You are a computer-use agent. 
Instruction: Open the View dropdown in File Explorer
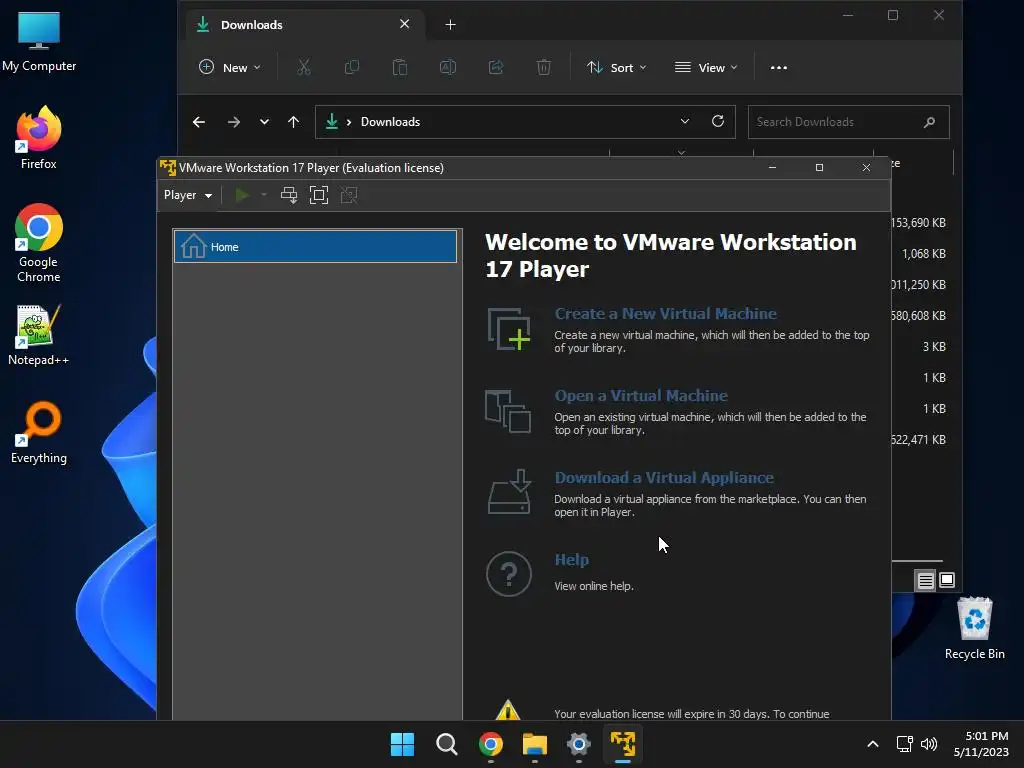[x=706, y=67]
